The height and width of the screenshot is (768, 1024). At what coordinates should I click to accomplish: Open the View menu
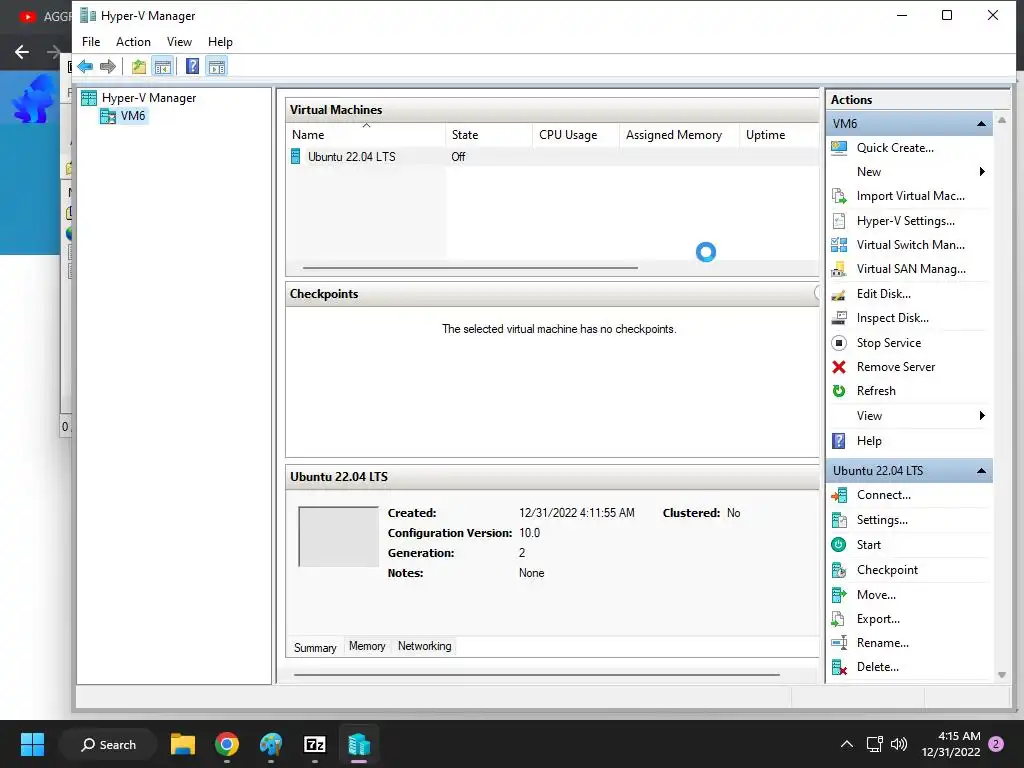(179, 42)
